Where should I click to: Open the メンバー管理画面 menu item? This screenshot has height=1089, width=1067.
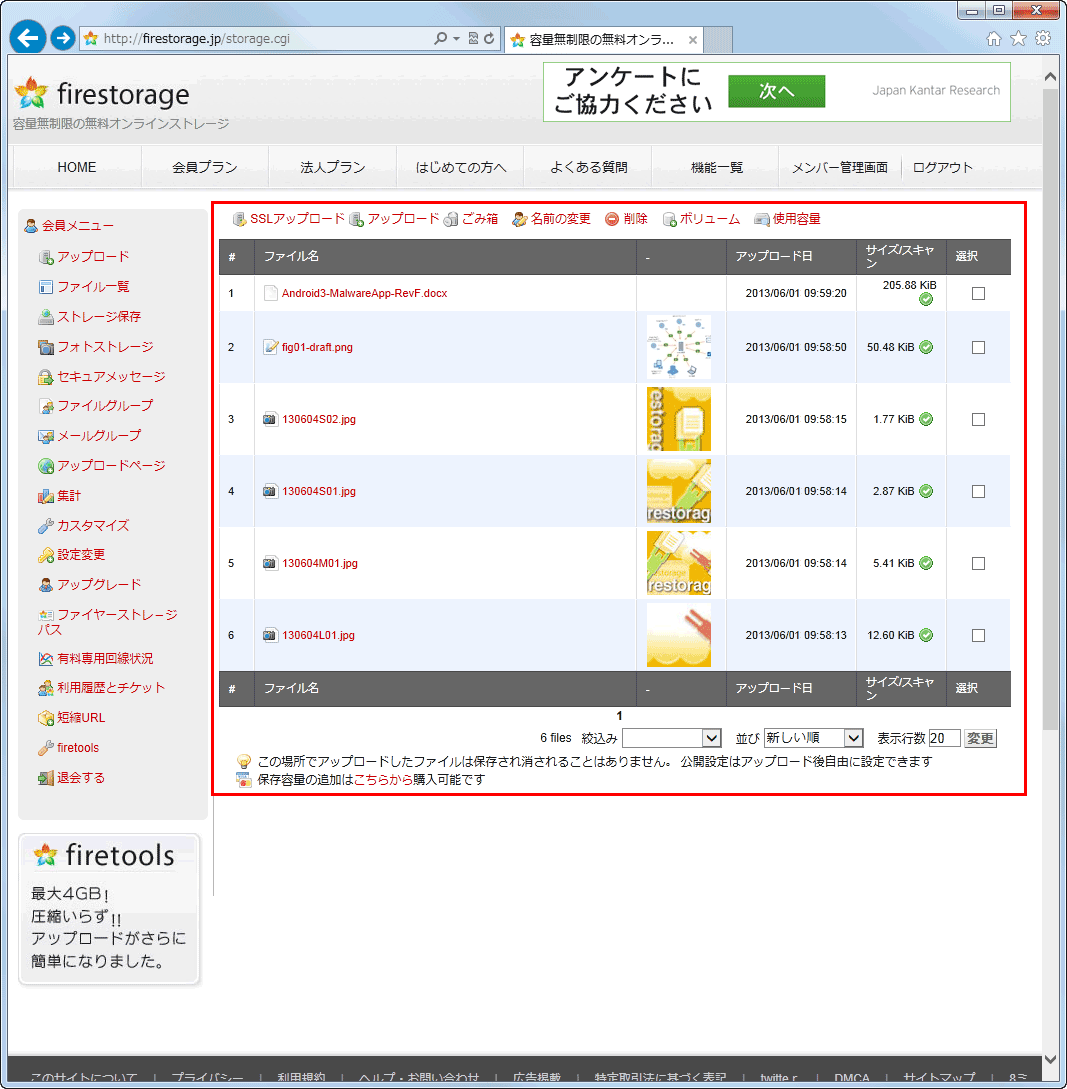tap(840, 167)
